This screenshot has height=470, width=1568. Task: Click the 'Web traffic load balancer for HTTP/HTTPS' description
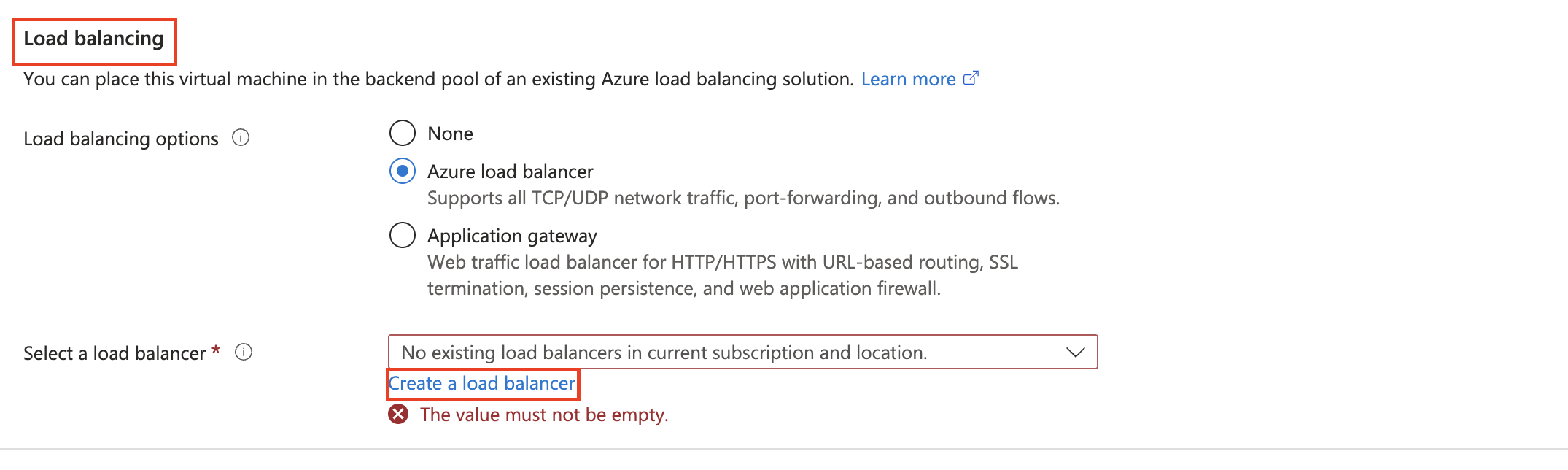tap(722, 275)
